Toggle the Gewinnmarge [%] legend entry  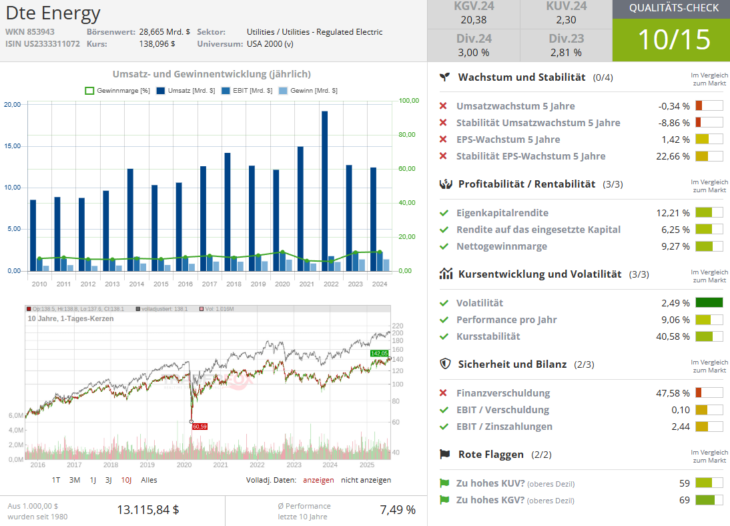pos(117,91)
